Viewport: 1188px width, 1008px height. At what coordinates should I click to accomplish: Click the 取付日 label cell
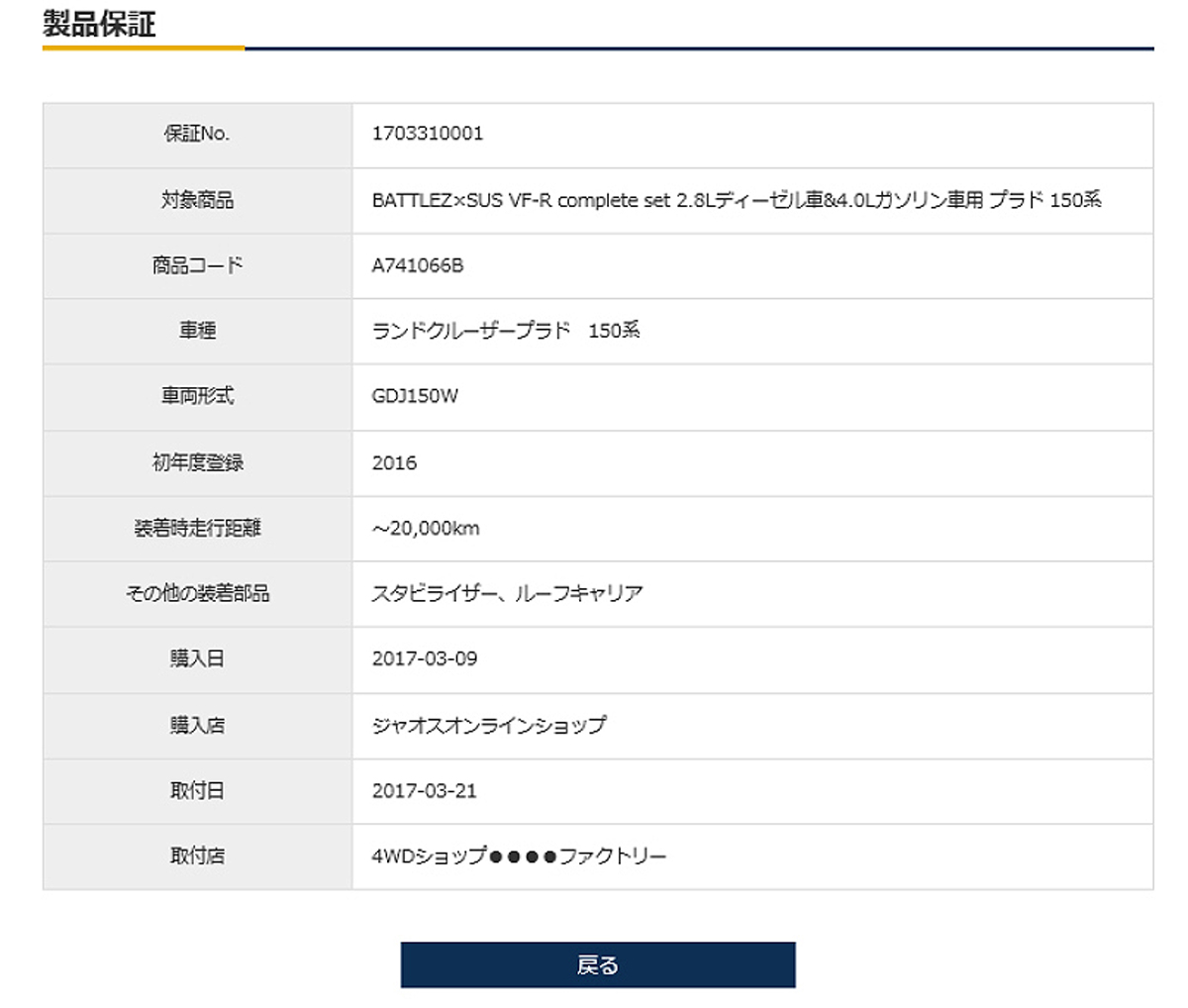197,790
